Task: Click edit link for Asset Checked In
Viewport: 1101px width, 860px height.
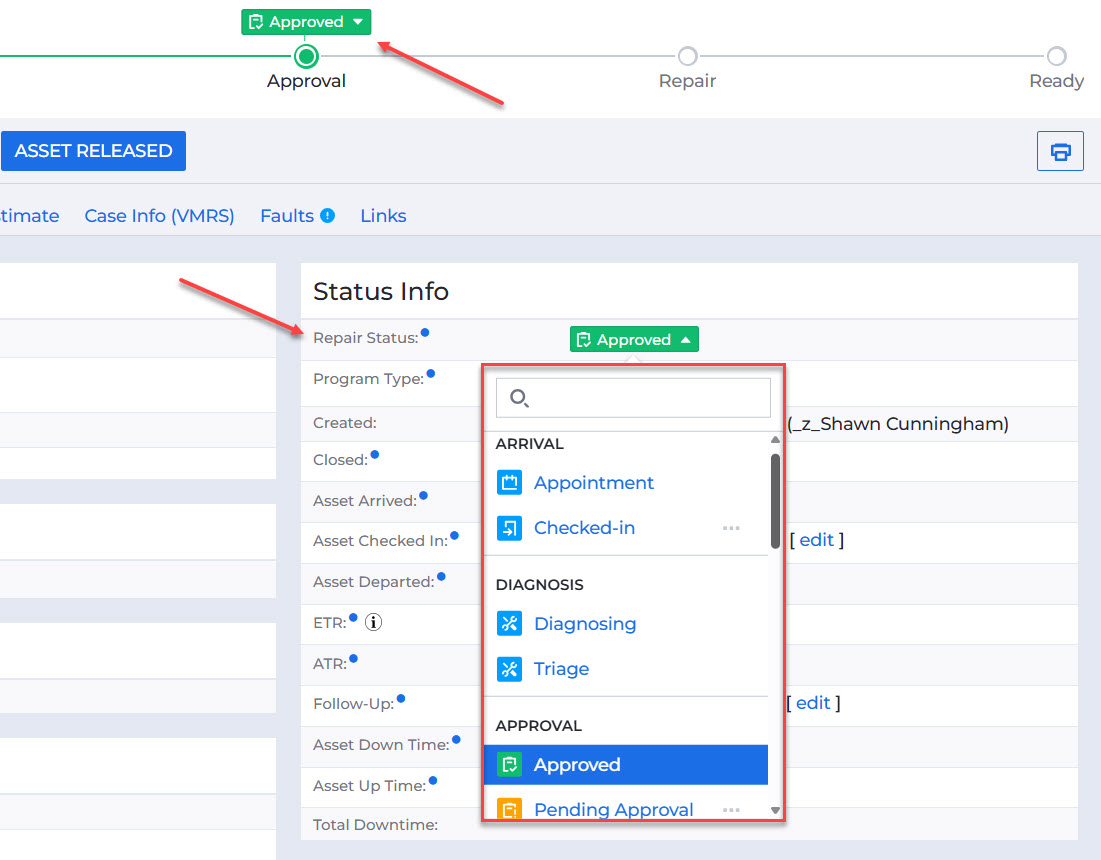Action: pos(816,540)
